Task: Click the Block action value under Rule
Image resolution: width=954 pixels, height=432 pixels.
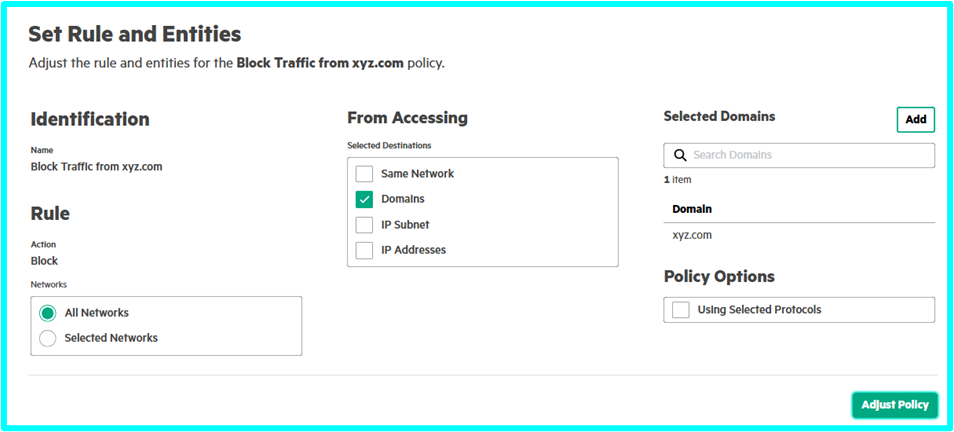Action: click(x=44, y=261)
